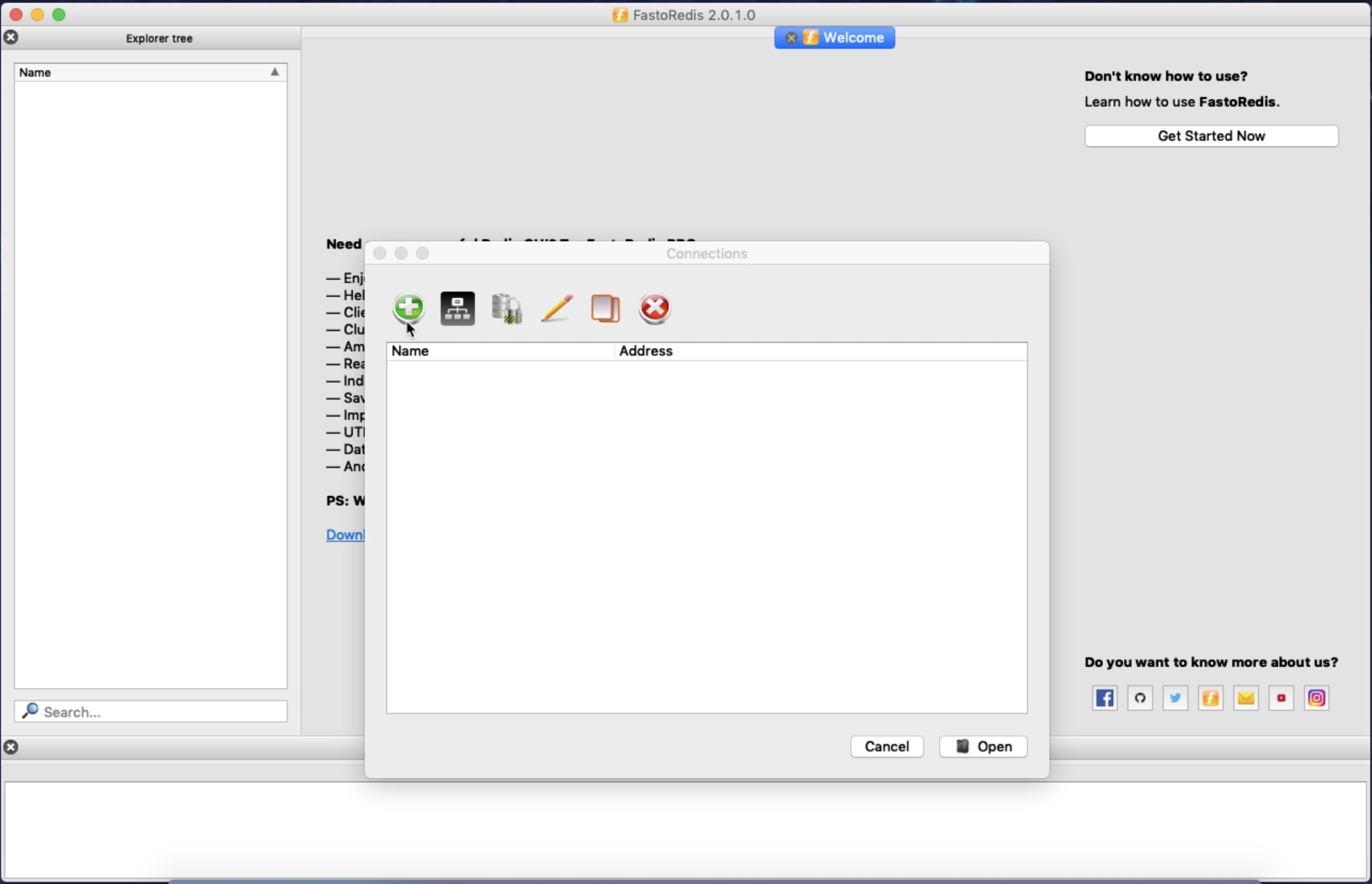Open the Instagram icon link

coord(1317,698)
